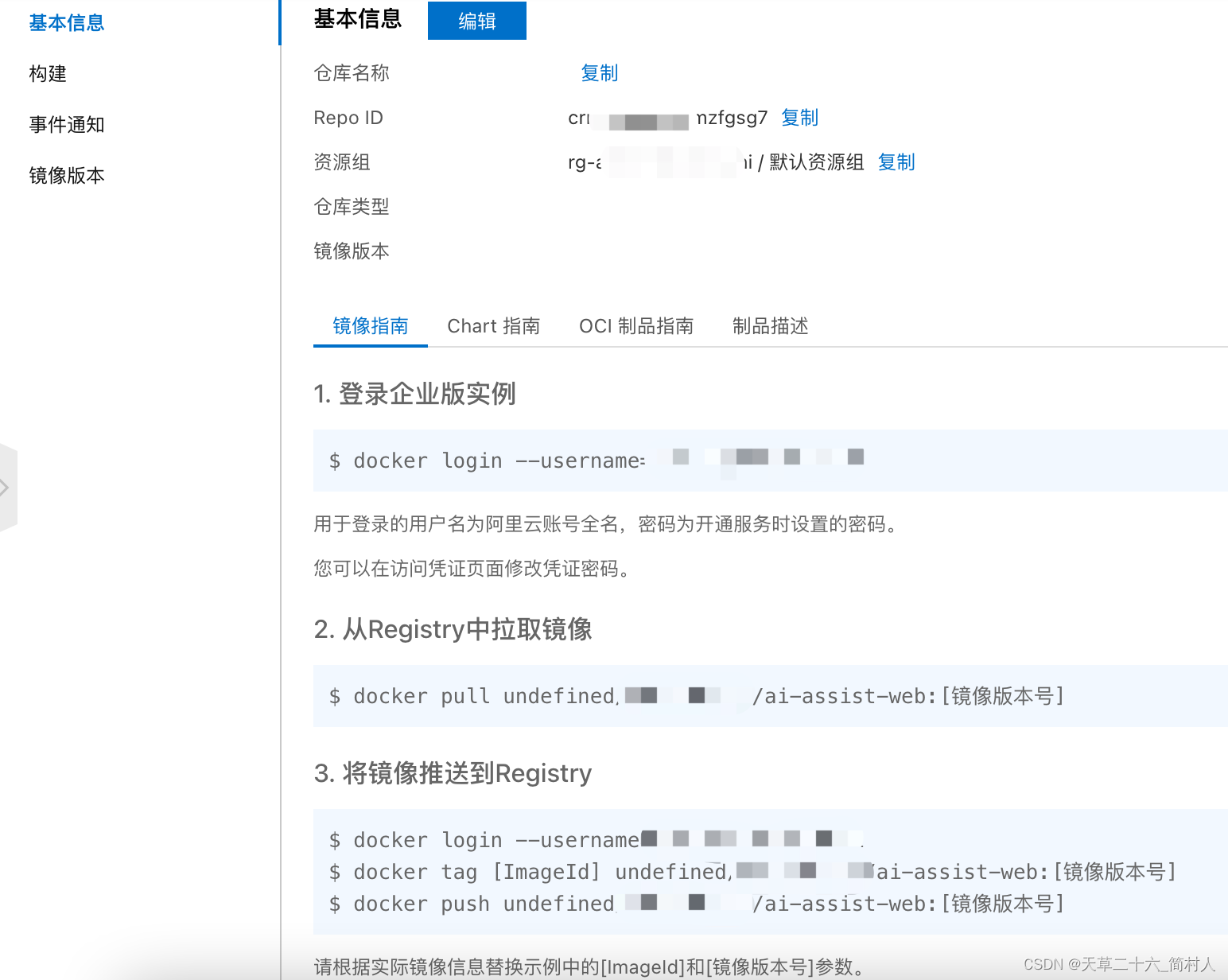This screenshot has width=1228, height=980.
Task: Click the 镜像版本 field label in details
Action: pos(352,251)
